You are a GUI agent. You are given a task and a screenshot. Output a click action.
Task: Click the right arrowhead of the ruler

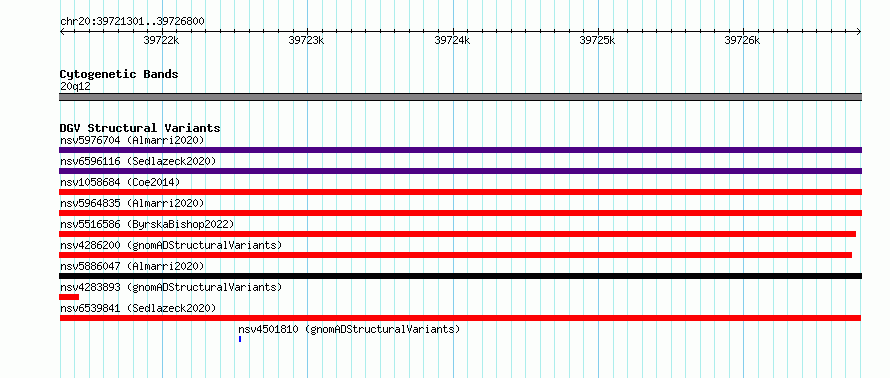click(859, 32)
